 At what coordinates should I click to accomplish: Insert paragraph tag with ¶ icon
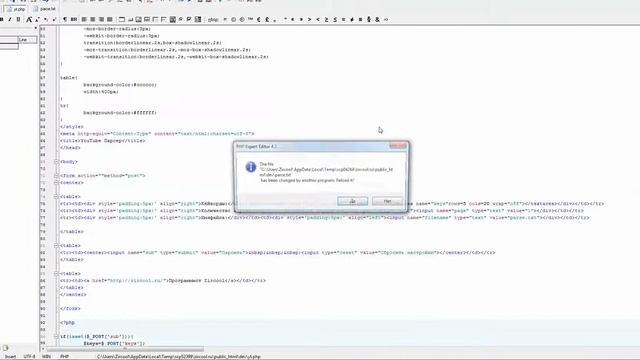click(x=65, y=19)
